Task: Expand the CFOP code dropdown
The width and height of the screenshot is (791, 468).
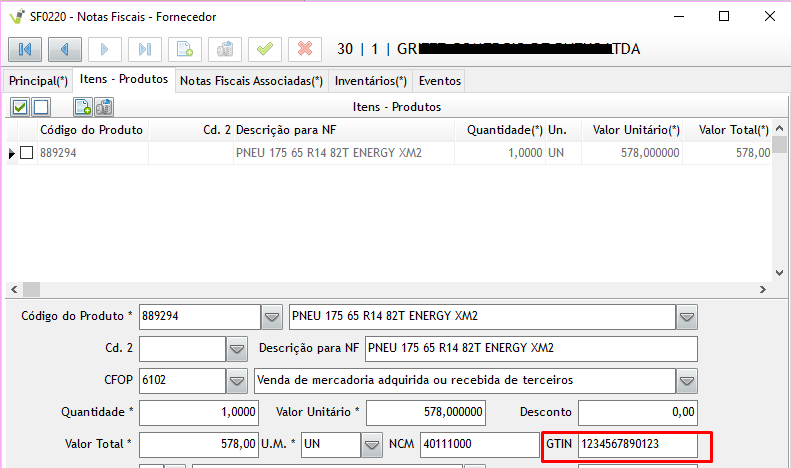Action: (x=237, y=381)
